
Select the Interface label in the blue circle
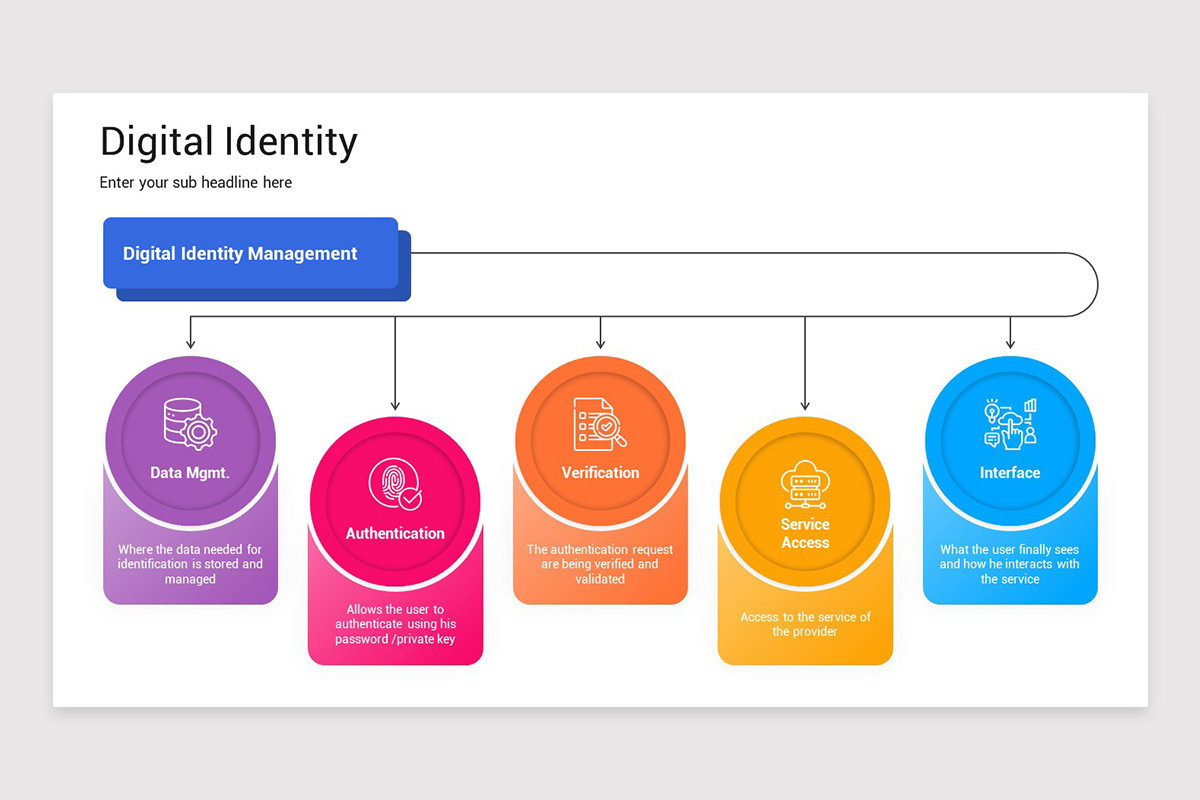1009,473
